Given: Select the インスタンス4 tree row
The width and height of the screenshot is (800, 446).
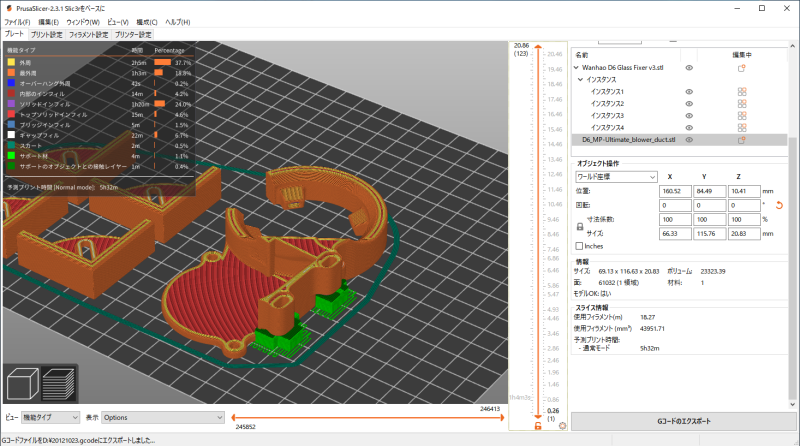Looking at the screenshot, I should click(680, 128).
